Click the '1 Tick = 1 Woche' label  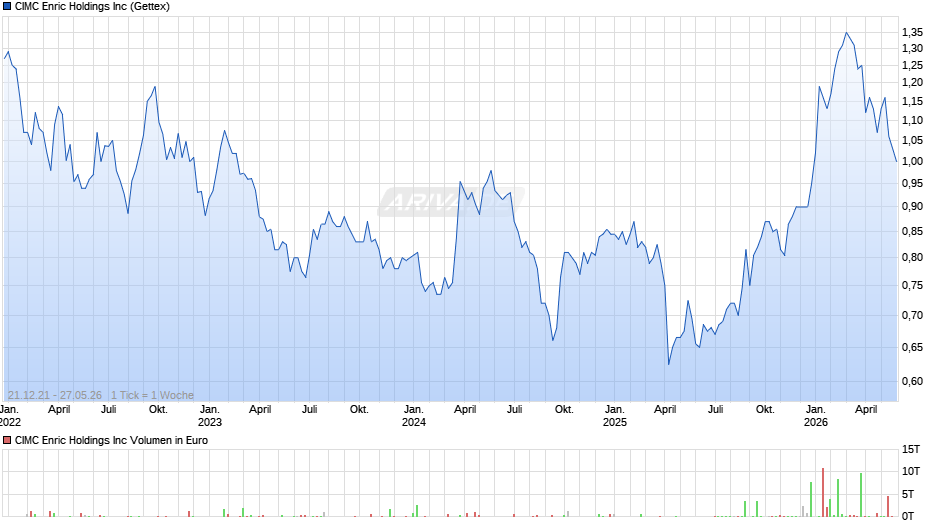click(152, 395)
